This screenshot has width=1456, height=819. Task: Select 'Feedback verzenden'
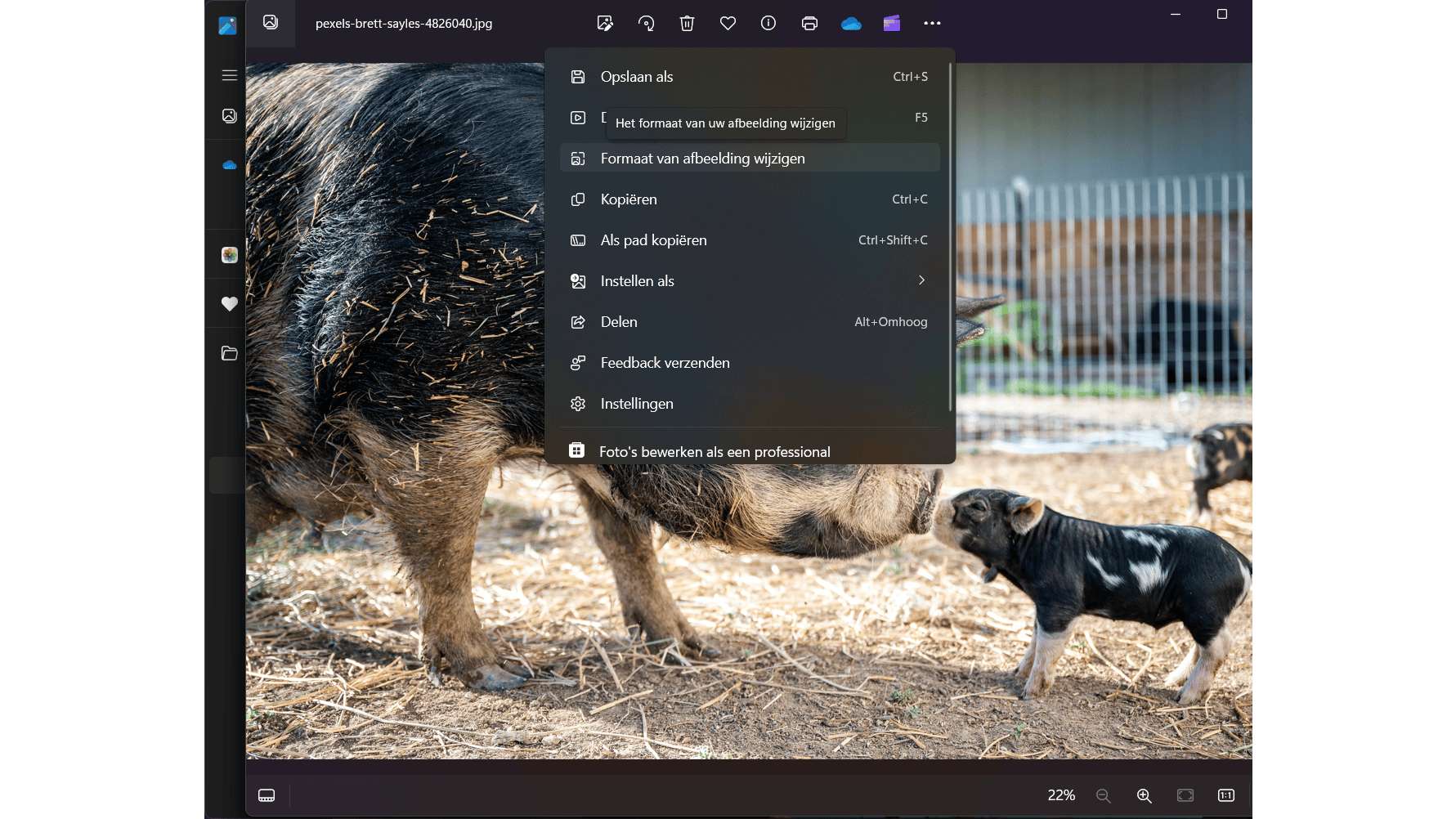coord(750,363)
